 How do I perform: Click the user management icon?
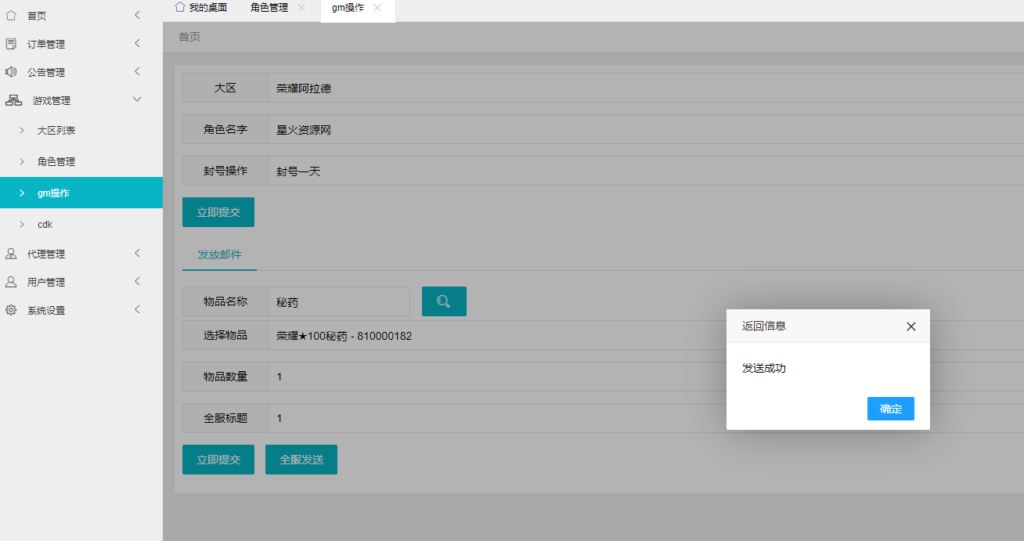11,282
